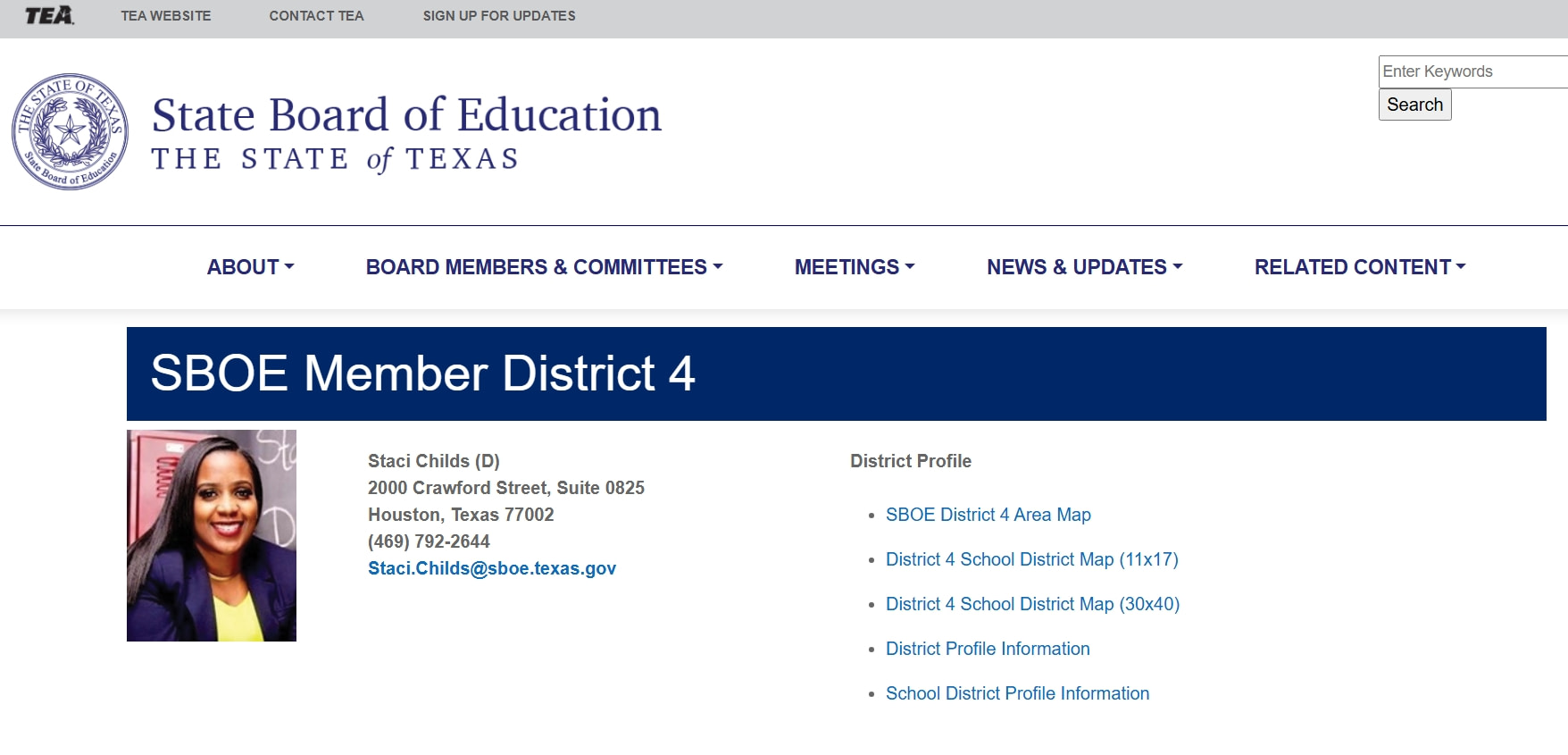Screen dimensions: 1568x755
Task: Open School District Profile Information link
Action: pos(1018,693)
